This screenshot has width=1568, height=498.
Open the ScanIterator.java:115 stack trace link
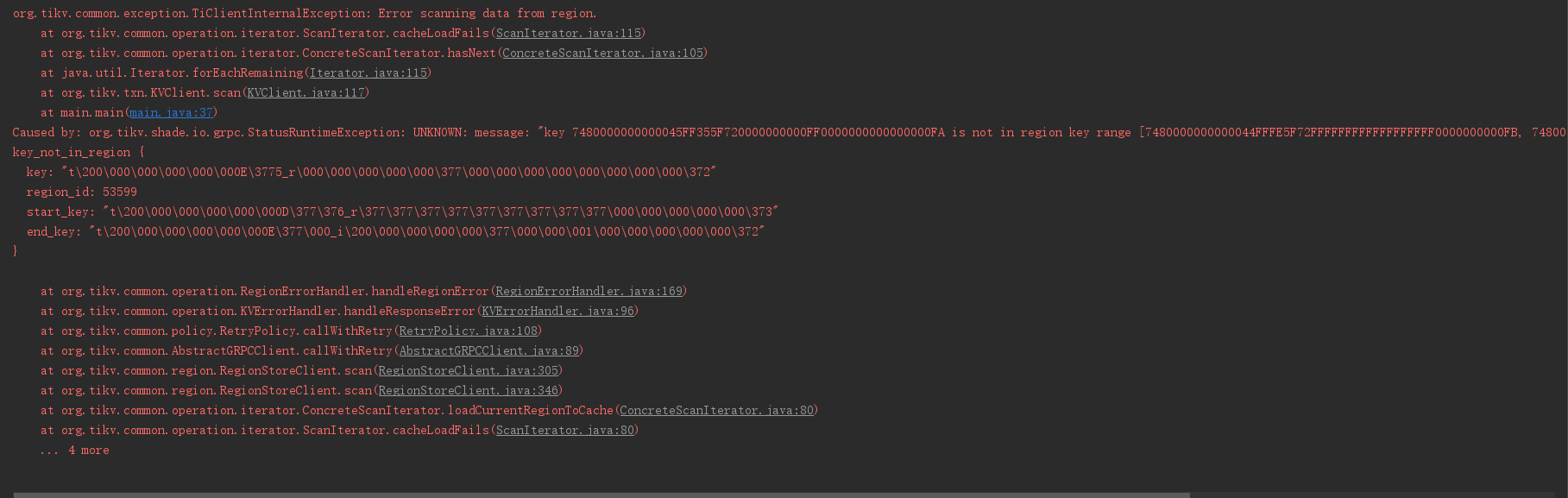click(x=568, y=33)
